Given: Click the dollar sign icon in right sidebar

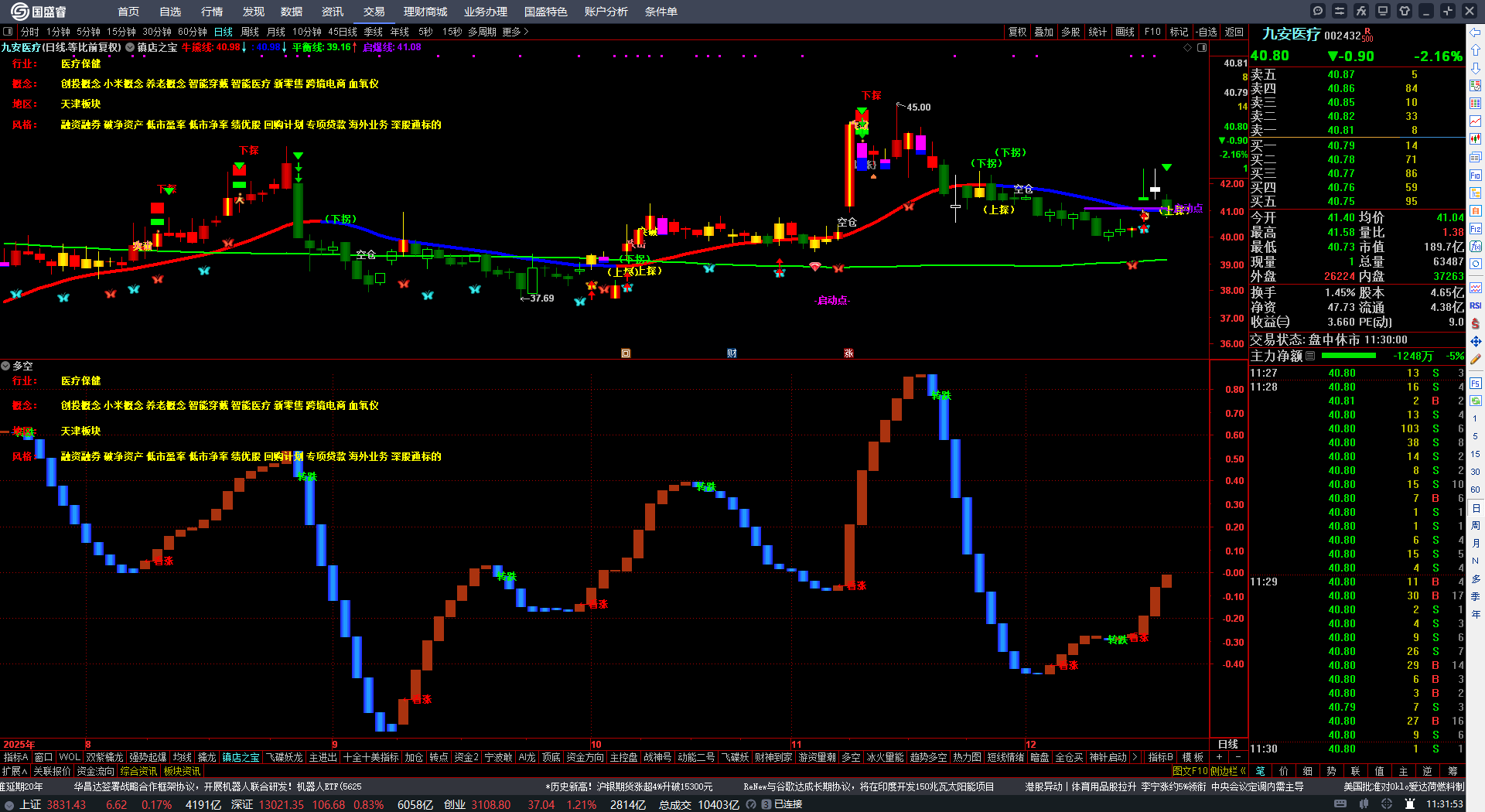Looking at the screenshot, I should tap(1476, 323).
